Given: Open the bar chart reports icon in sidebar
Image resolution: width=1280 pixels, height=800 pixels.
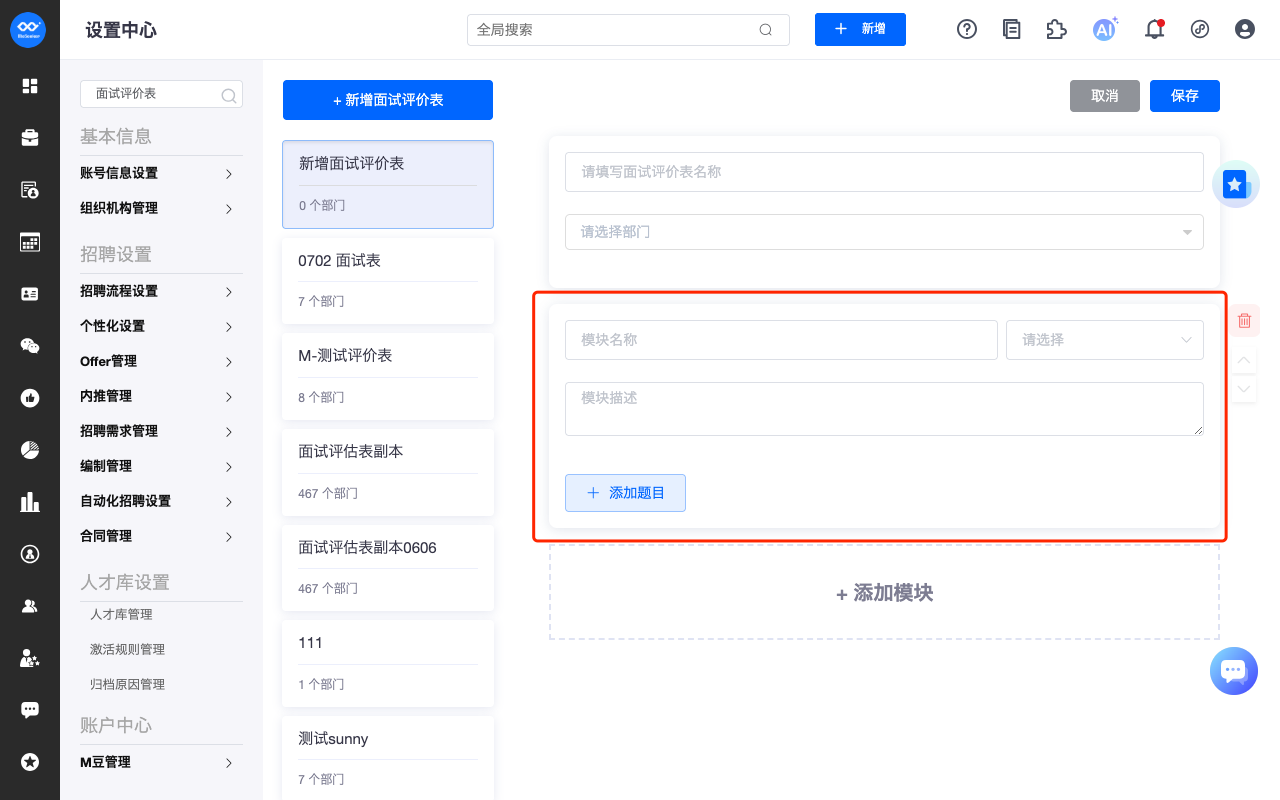Looking at the screenshot, I should click(x=30, y=502).
